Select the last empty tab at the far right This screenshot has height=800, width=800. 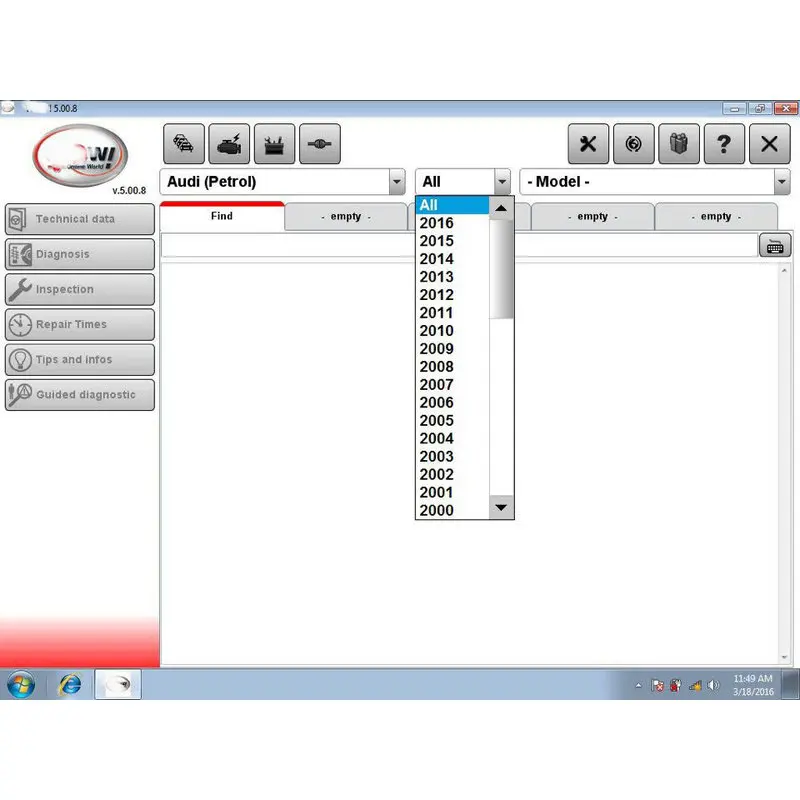(x=716, y=217)
